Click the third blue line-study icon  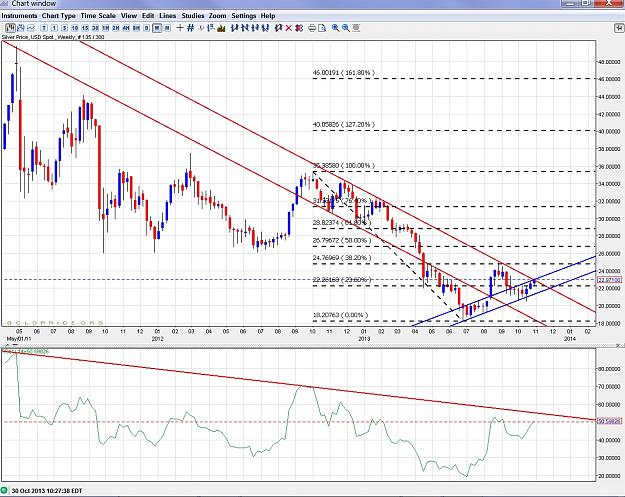pos(255,28)
